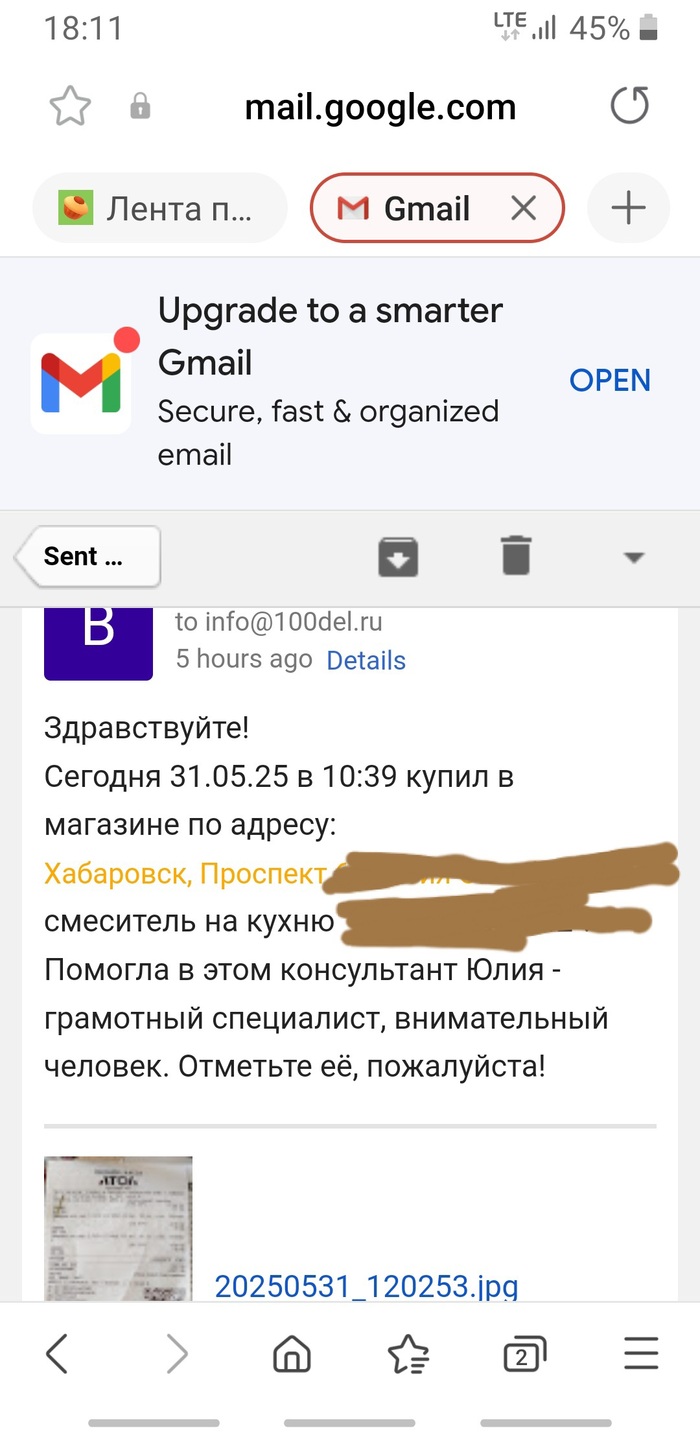Screen dimensions: 700x1439
Task: Navigate back with left arrow
Action: pyautogui.click(x=57, y=1354)
